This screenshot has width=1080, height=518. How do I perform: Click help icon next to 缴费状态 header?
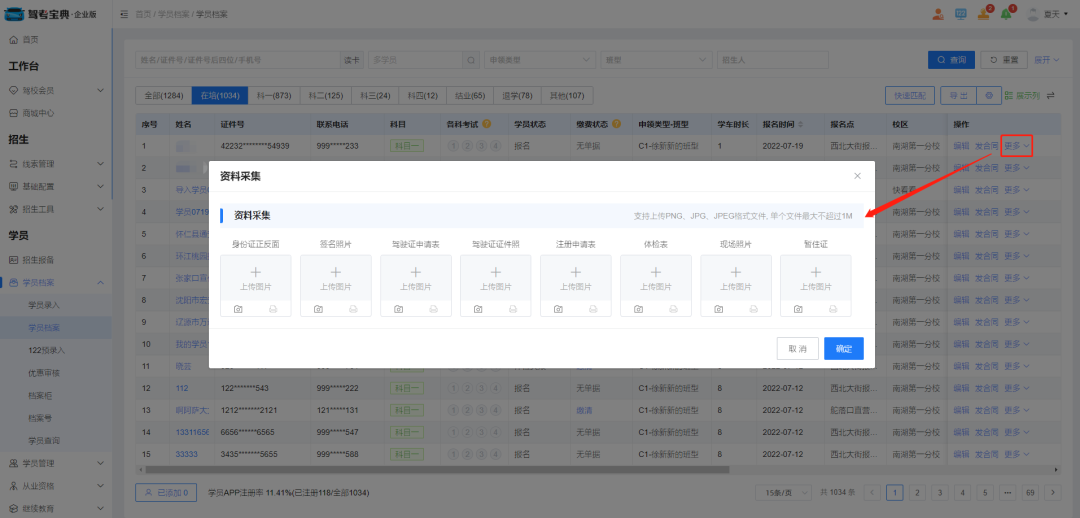point(614,125)
